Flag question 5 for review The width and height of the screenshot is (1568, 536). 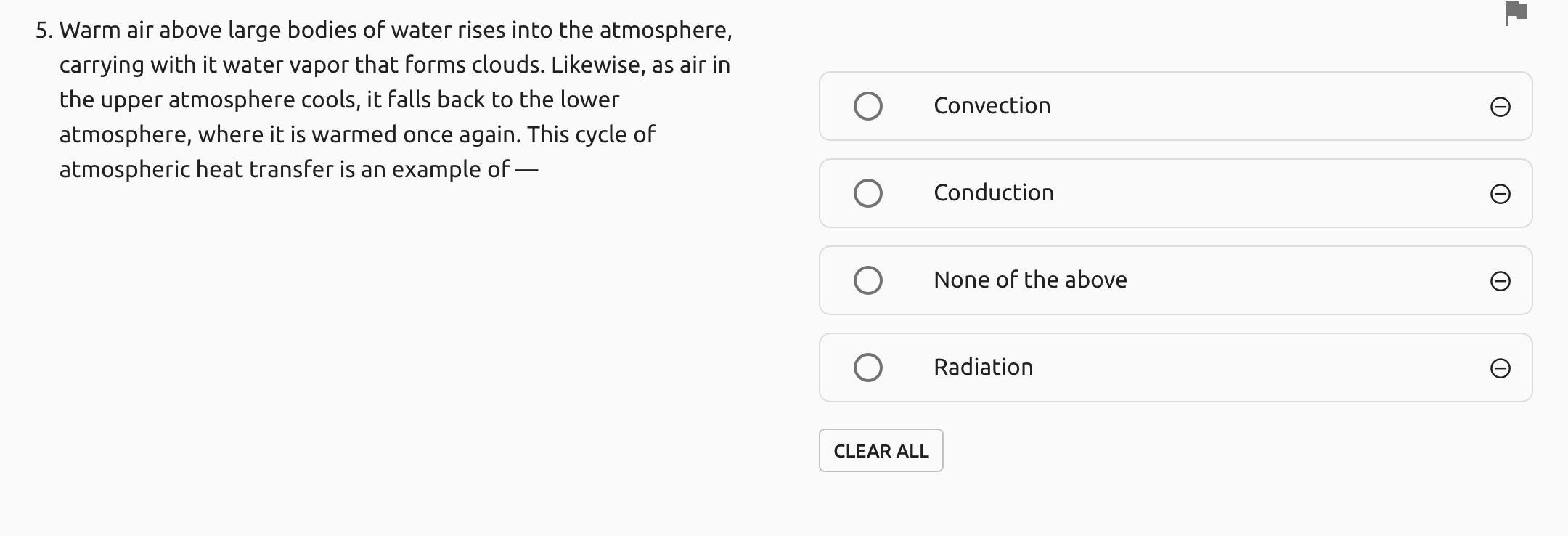1516,13
